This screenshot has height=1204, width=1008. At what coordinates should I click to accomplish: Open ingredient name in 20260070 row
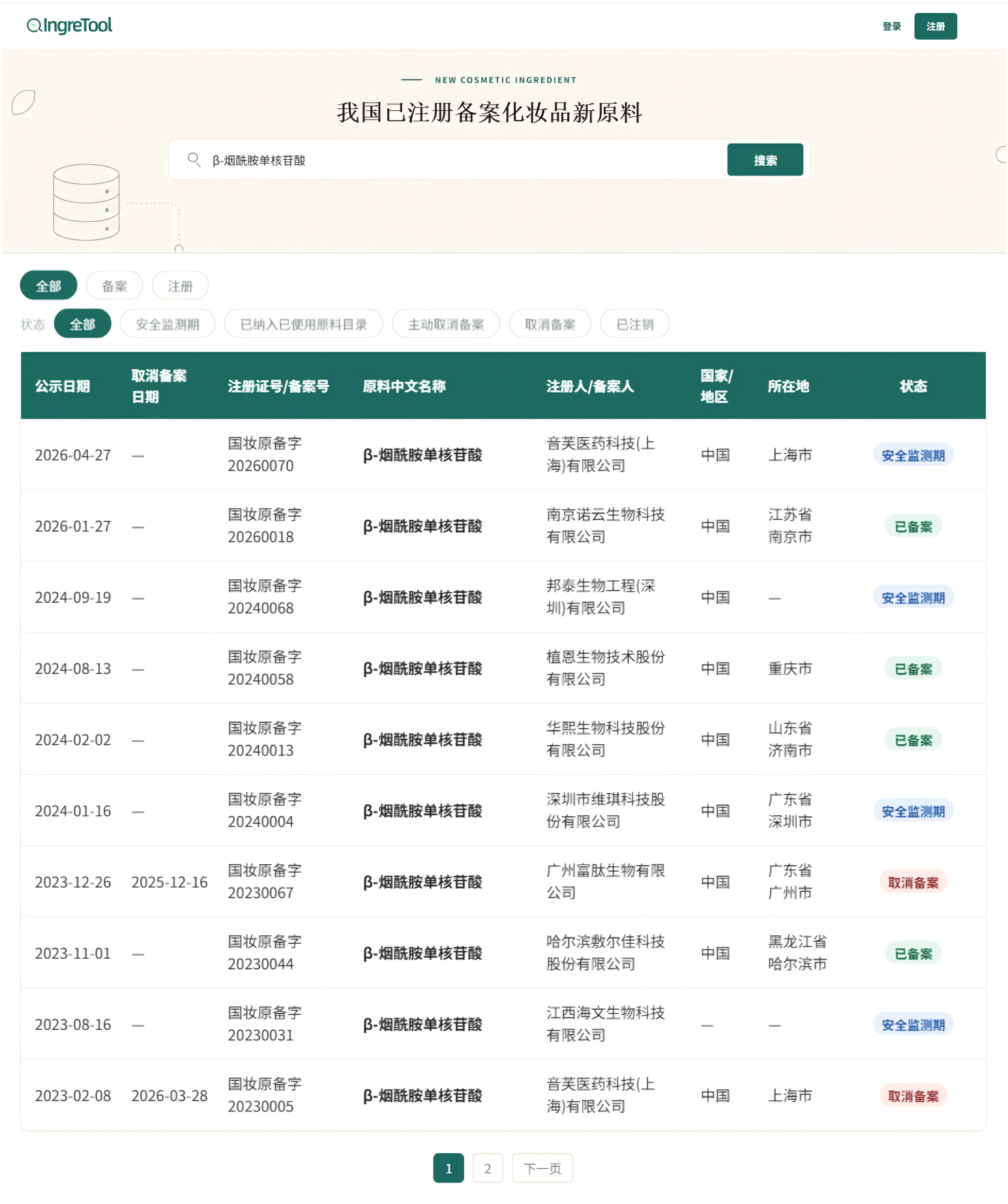[x=422, y=455]
